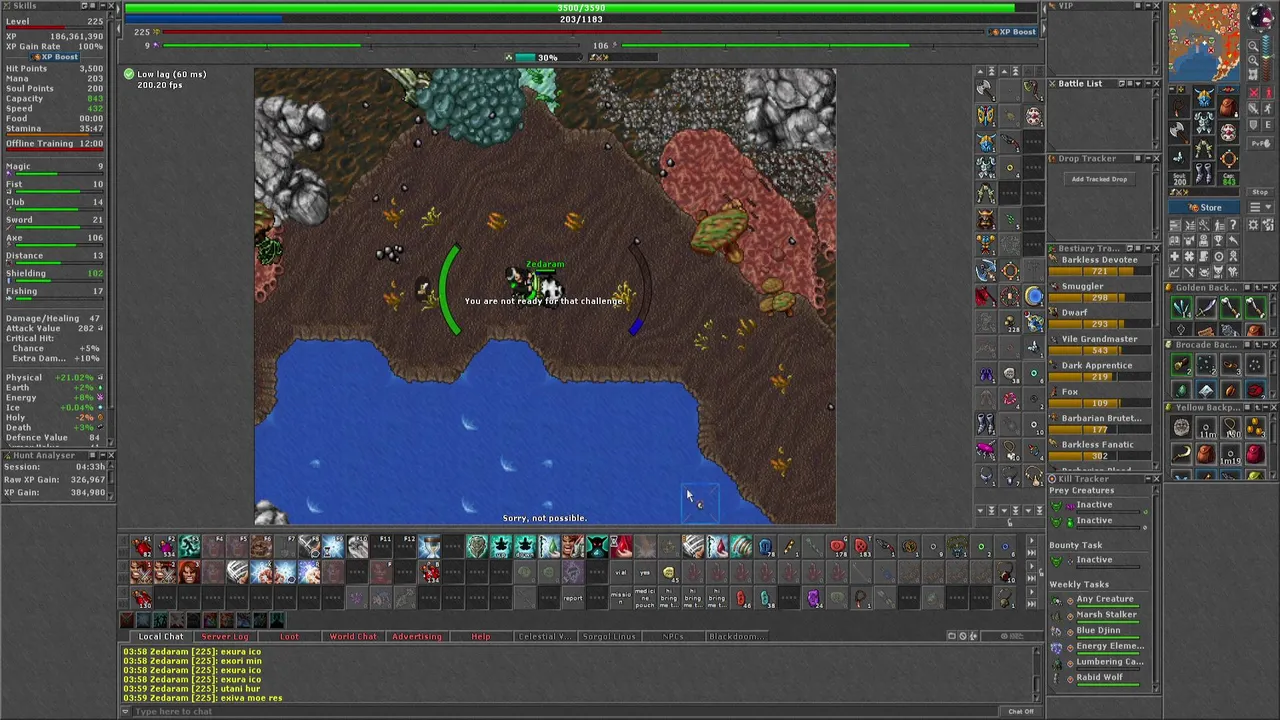Screen dimensions: 1280x720
Task: Click the Stop button near the inventory
Action: pyautogui.click(x=1260, y=192)
